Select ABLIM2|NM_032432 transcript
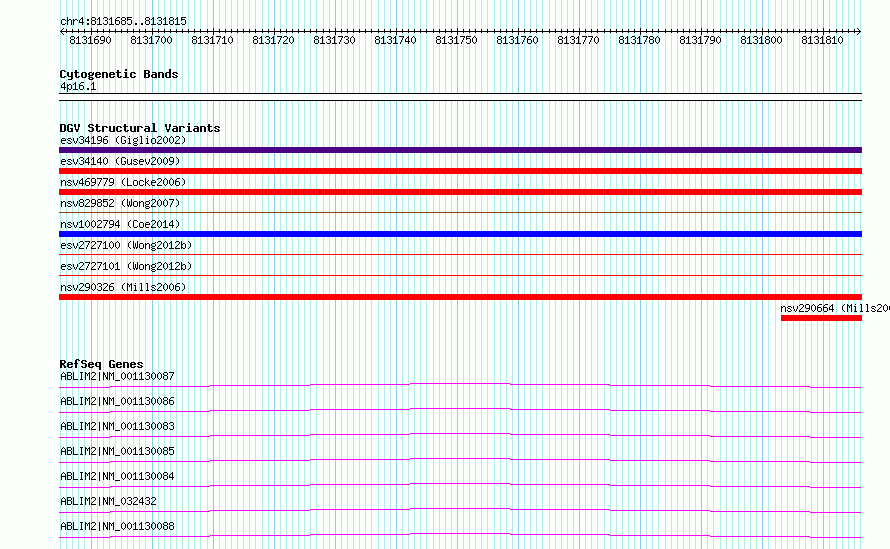The width and height of the screenshot is (890, 549). 108,501
